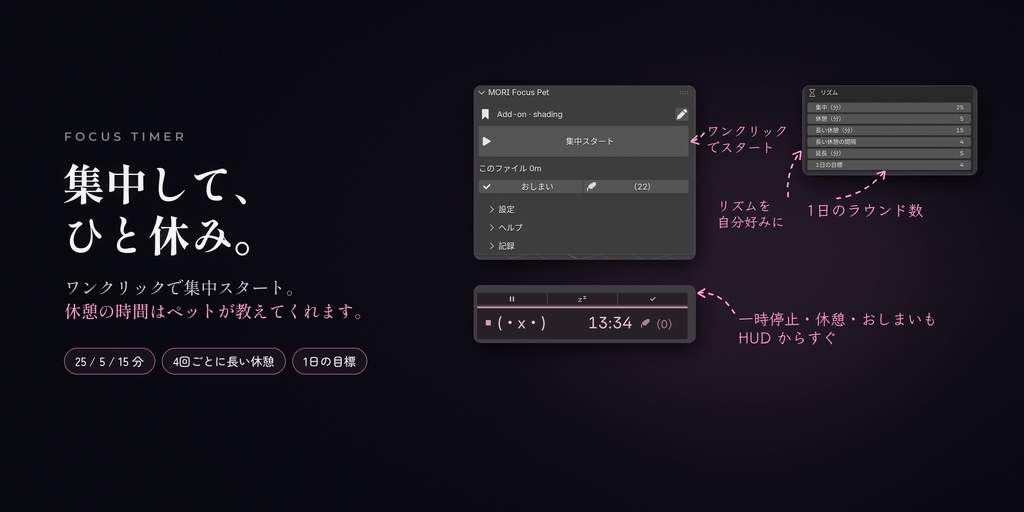Click the Add-on - shading label
This screenshot has width=1024, height=512.
point(530,114)
